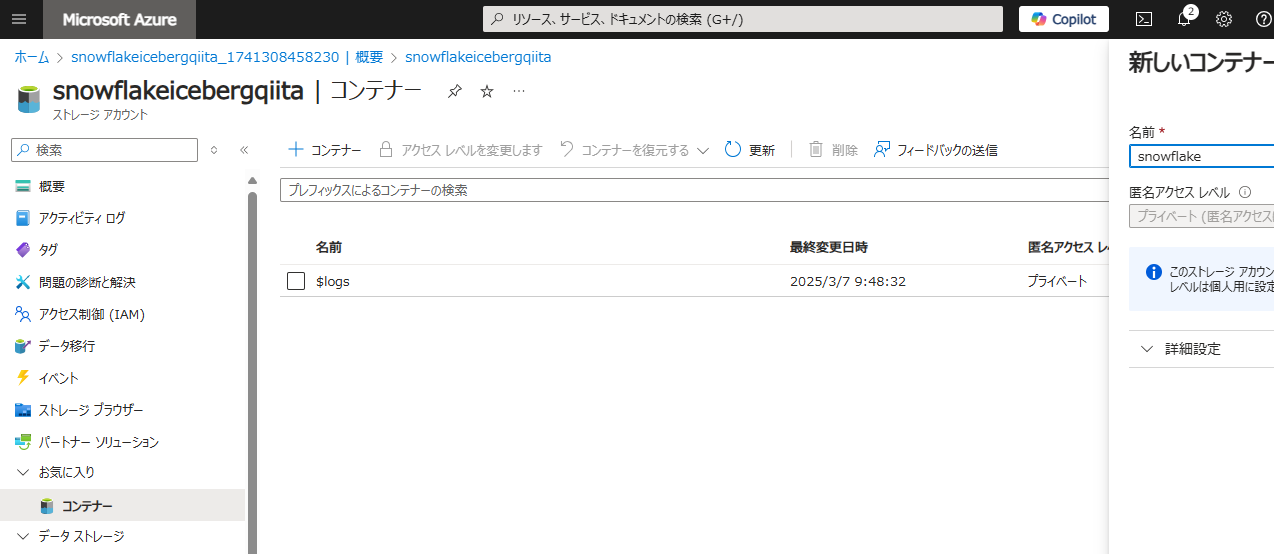Check the $logs row checkbox
The height and width of the screenshot is (554, 1274).
(x=296, y=281)
